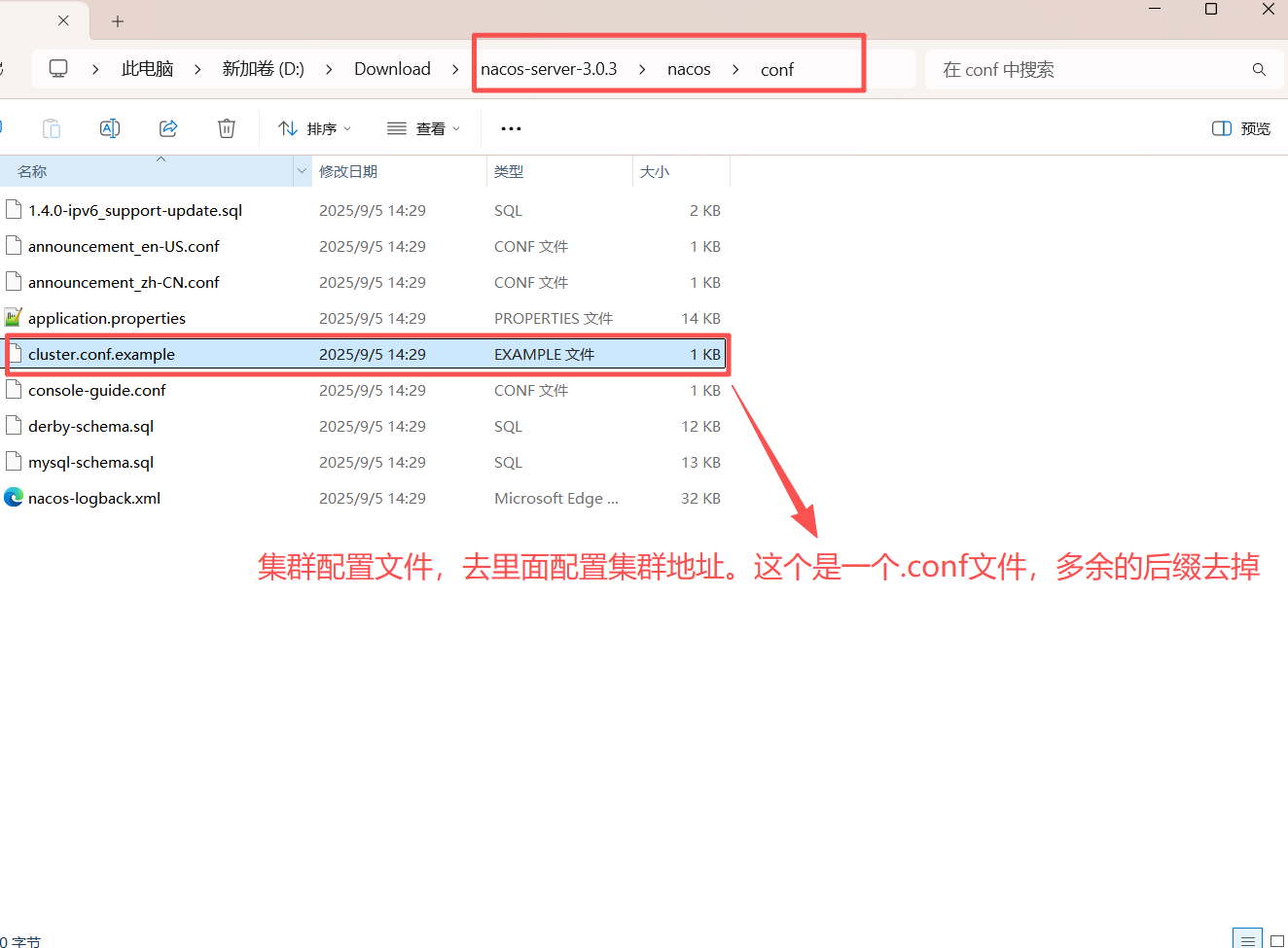Click the file icon of console-guide.conf
1288x948 pixels.
tap(14, 390)
